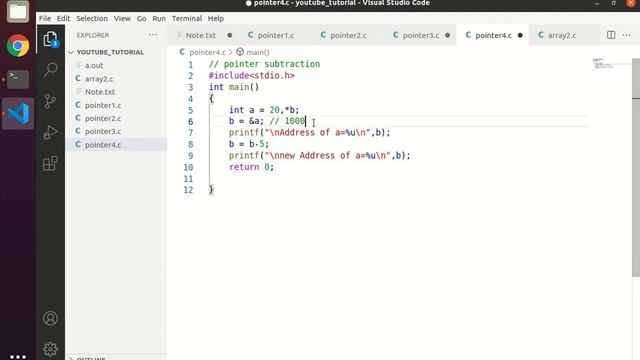Click the 'b = b-5;' statement
Viewport: 640px width, 360px height.
click(249, 144)
